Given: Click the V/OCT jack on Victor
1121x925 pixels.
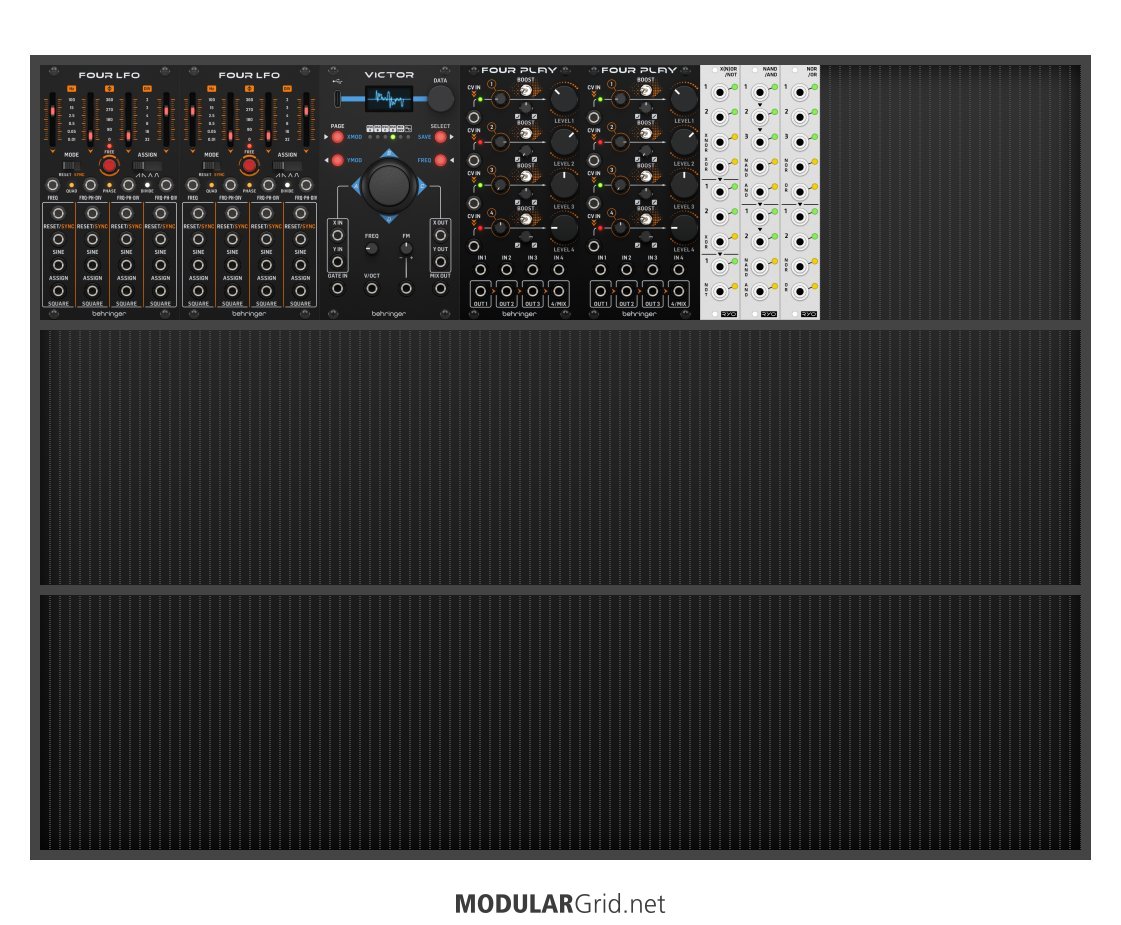Looking at the screenshot, I should pyautogui.click(x=372, y=289).
